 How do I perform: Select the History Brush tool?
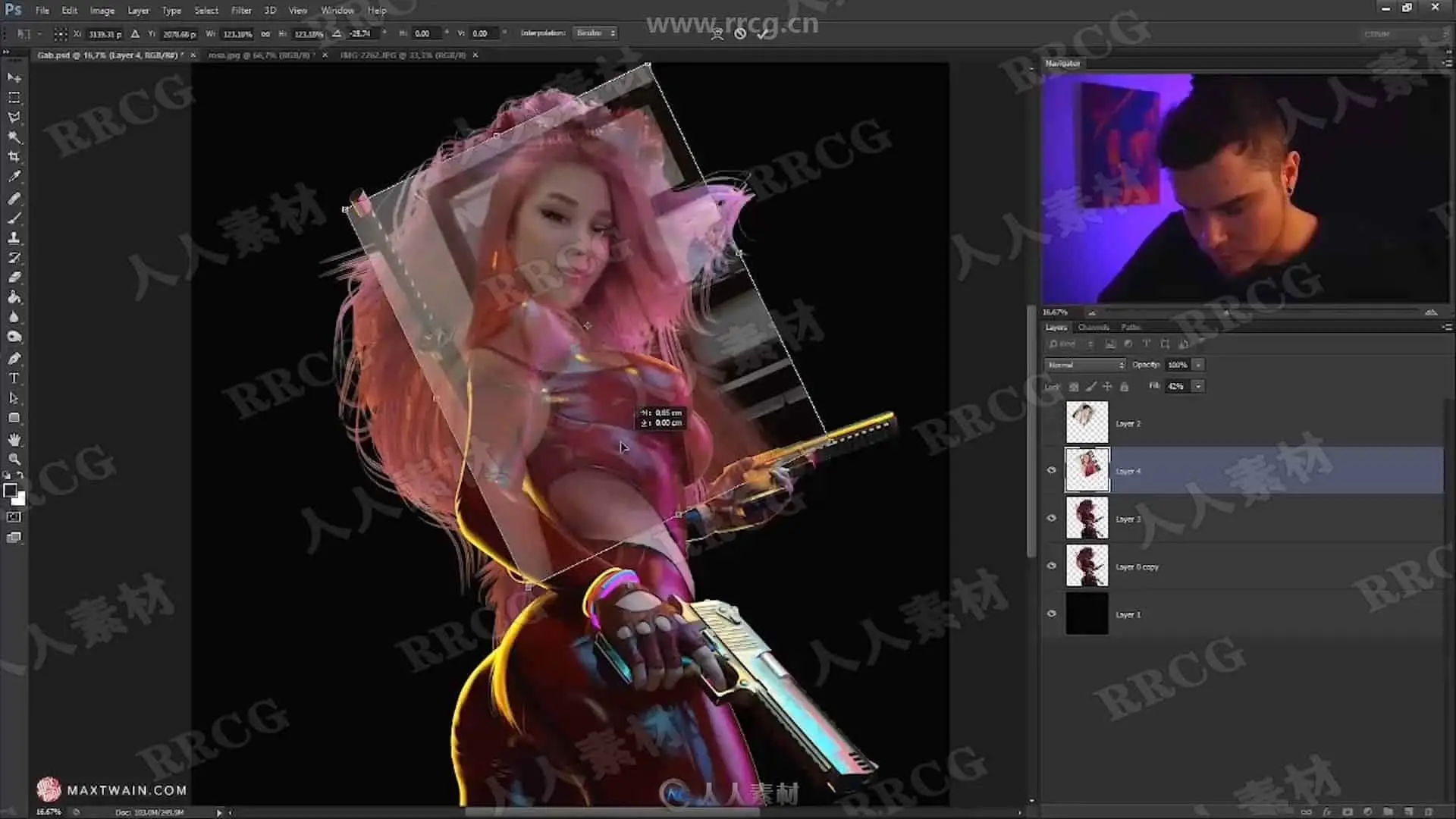14,258
